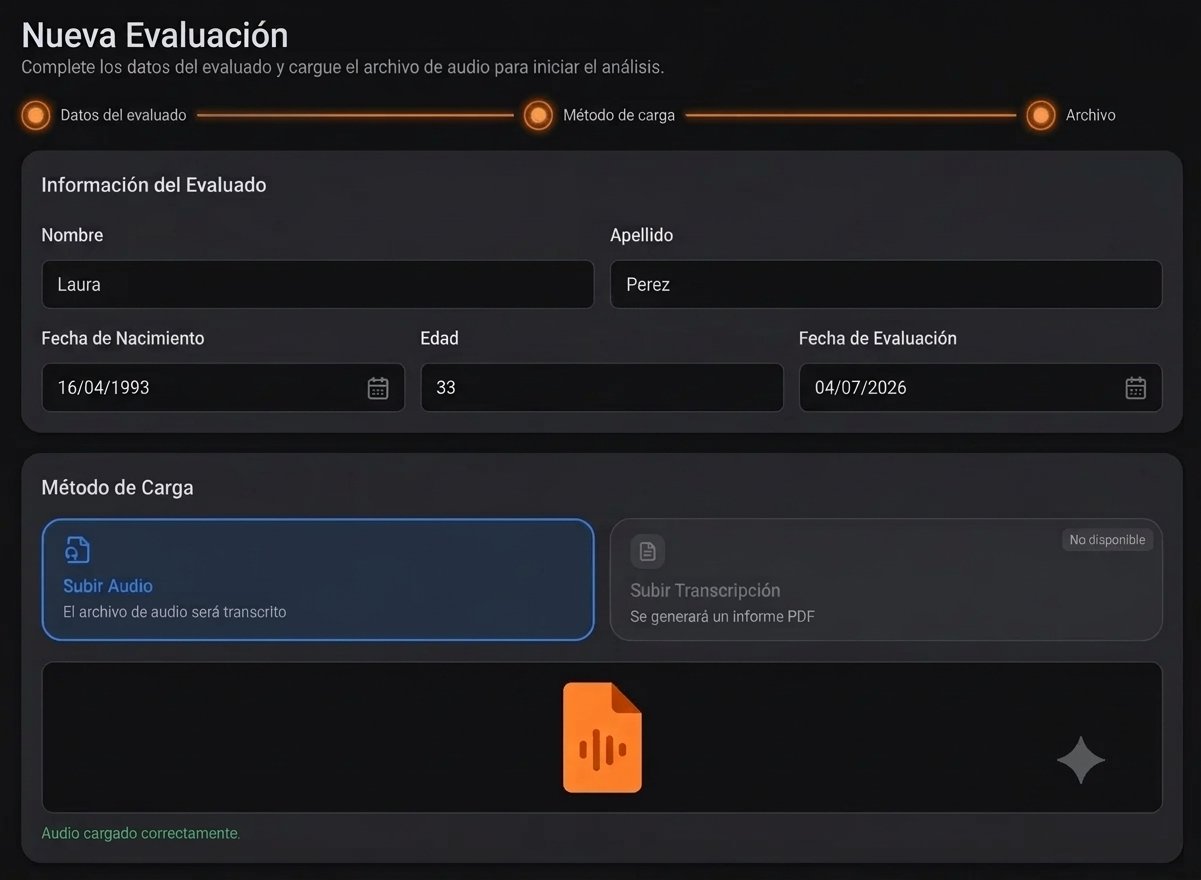Click the Se generará un informe PDF text
The width and height of the screenshot is (1201, 880).
coord(722,617)
